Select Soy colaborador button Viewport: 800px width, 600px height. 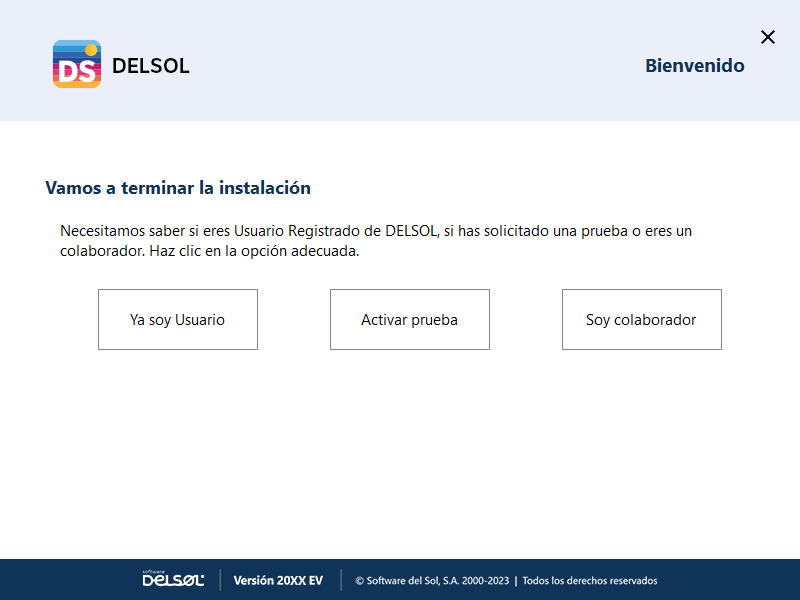[642, 319]
